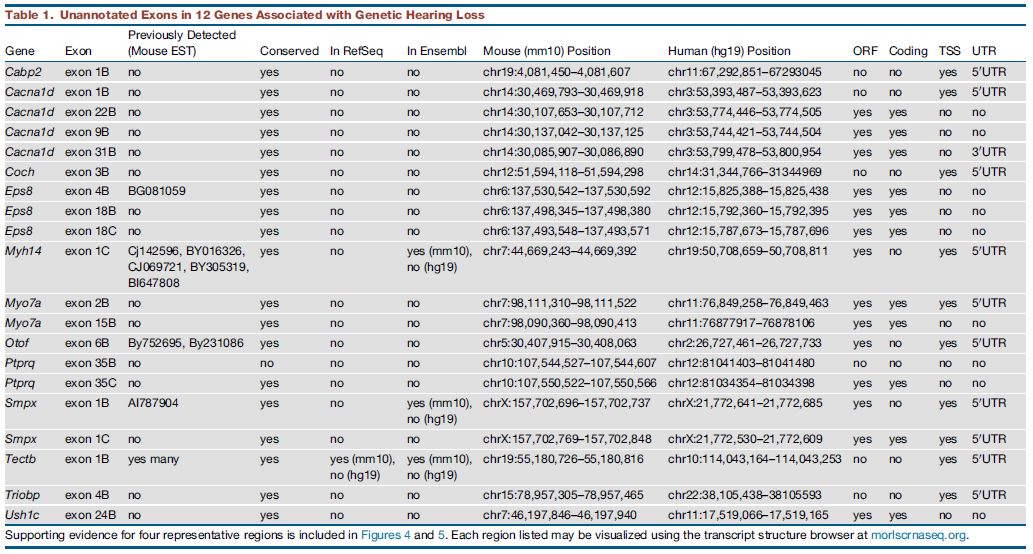1033x554 pixels.
Task: Select the Tectb gene name
Action: tap(21, 459)
